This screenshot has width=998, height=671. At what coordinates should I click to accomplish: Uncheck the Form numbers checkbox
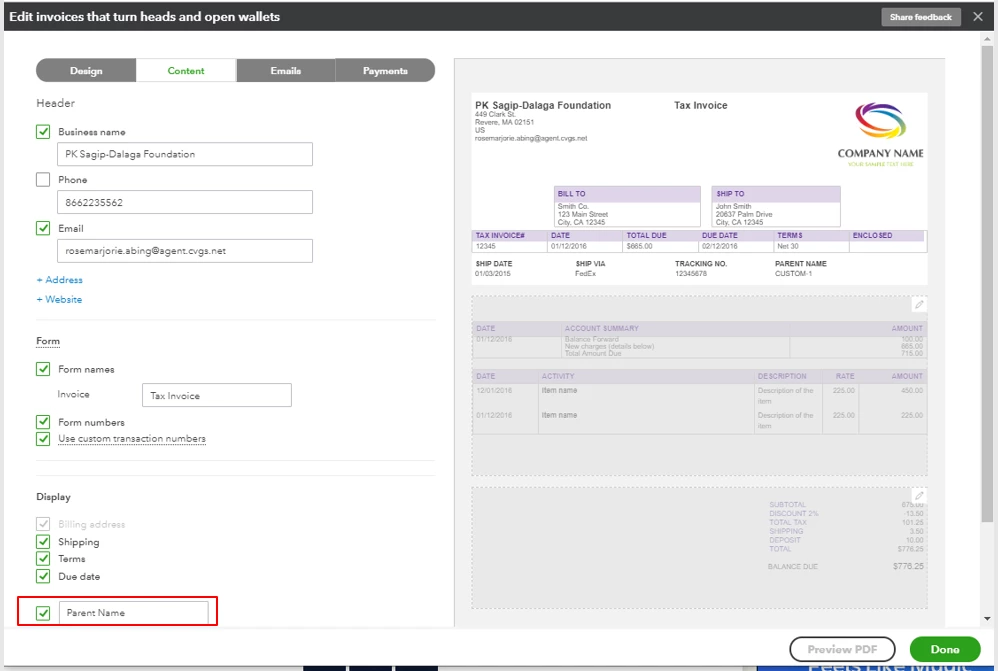[43, 422]
